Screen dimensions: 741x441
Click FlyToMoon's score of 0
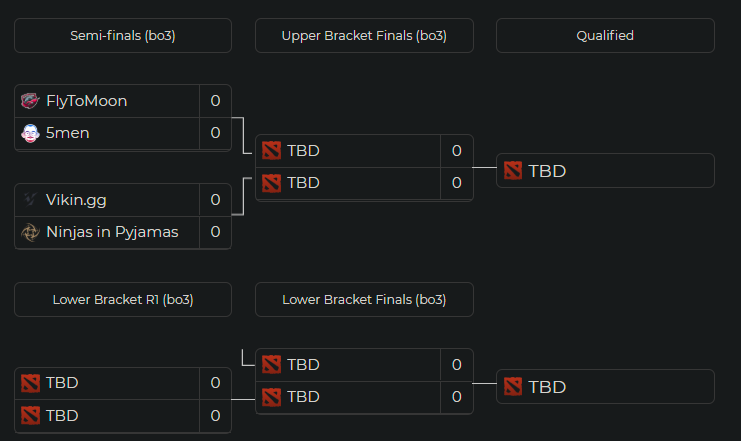click(x=215, y=101)
